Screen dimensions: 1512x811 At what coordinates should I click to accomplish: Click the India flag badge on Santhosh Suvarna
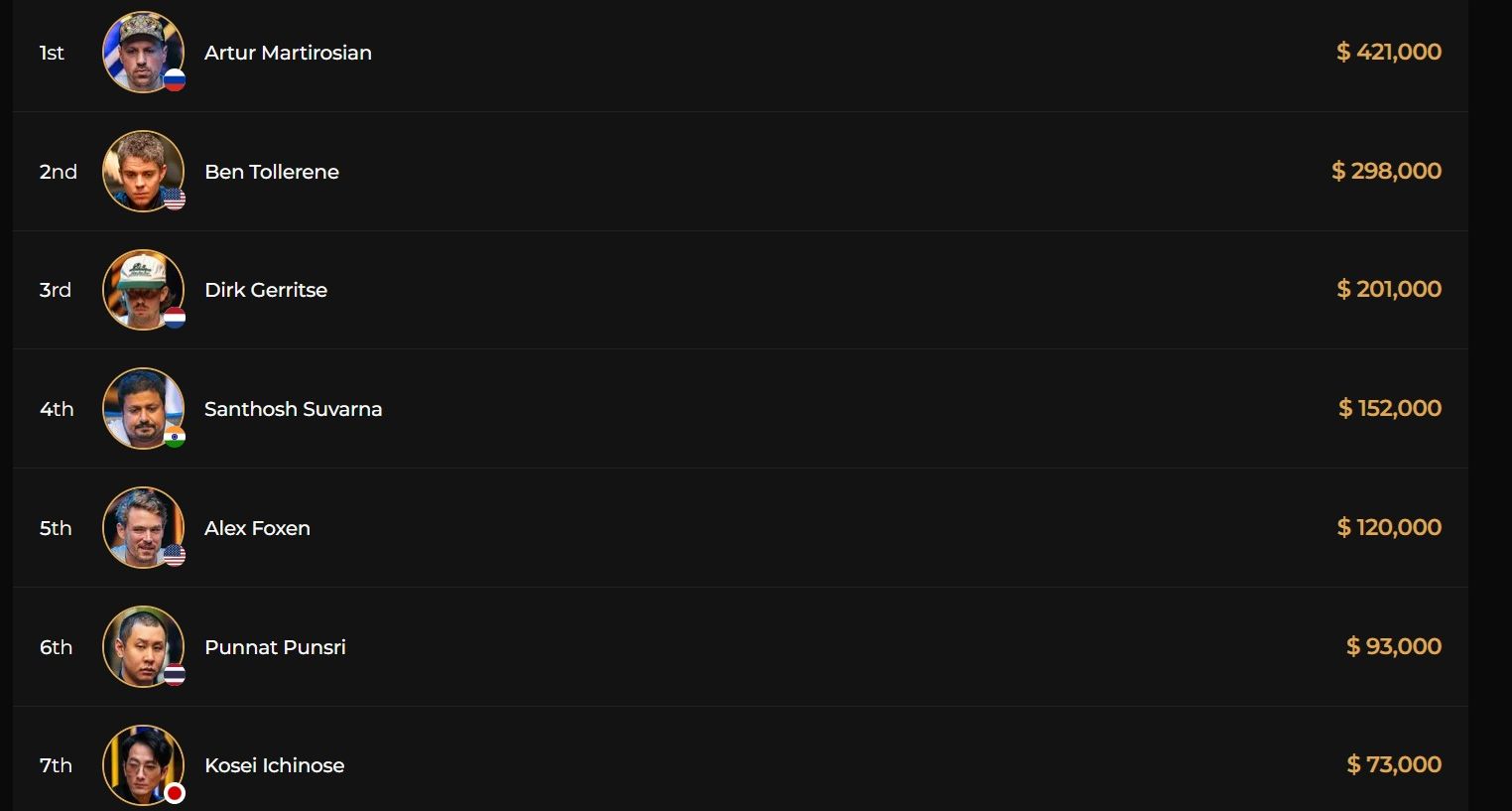pos(175,437)
